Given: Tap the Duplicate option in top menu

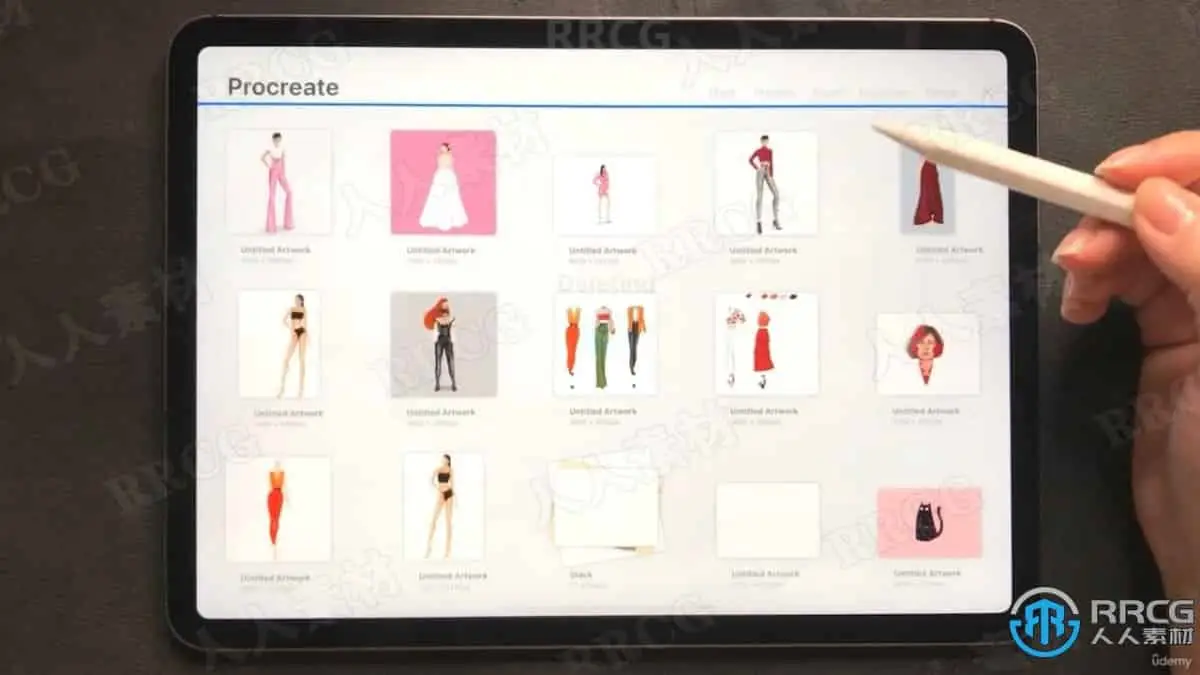Looking at the screenshot, I should 885,93.
